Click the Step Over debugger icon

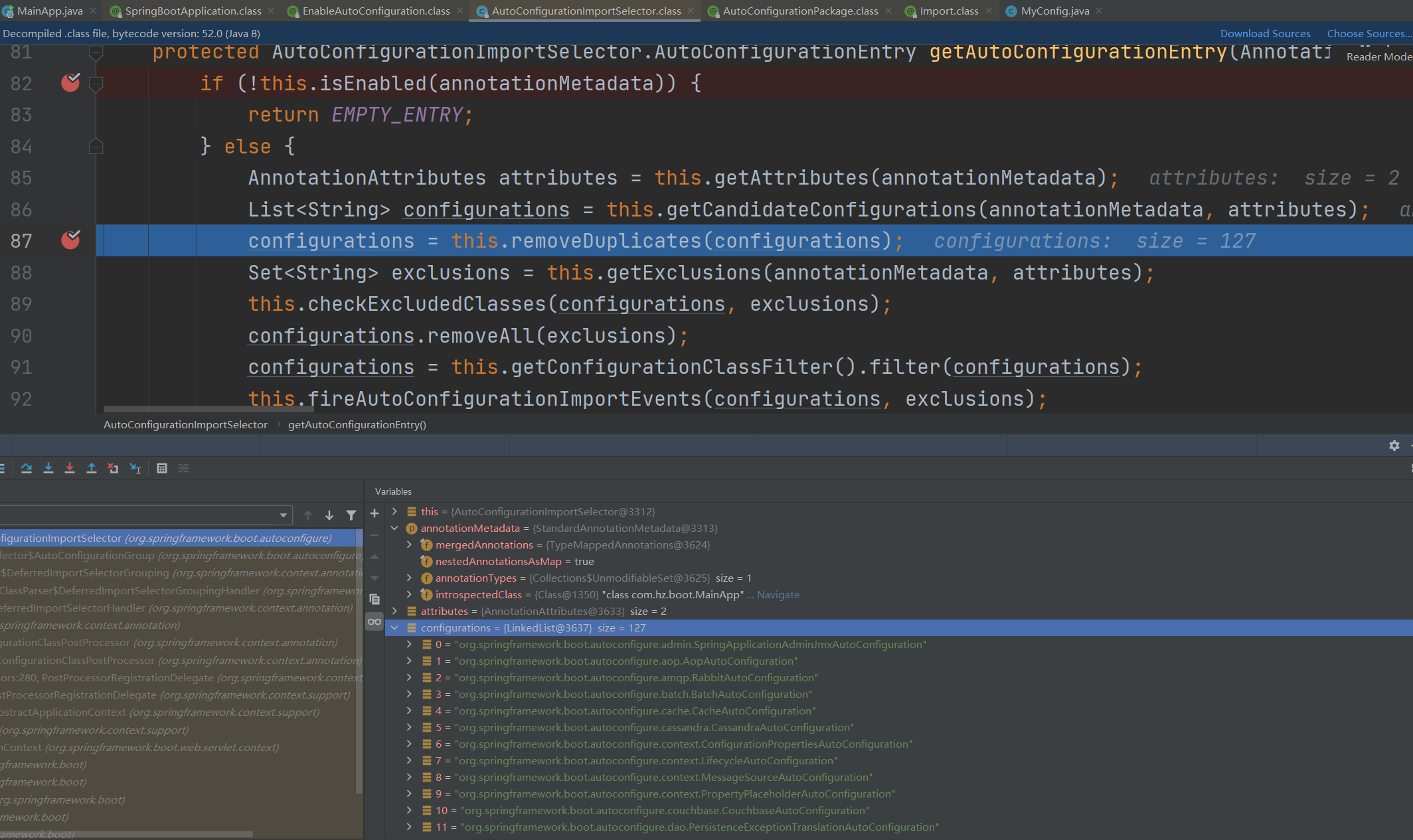coord(27,468)
